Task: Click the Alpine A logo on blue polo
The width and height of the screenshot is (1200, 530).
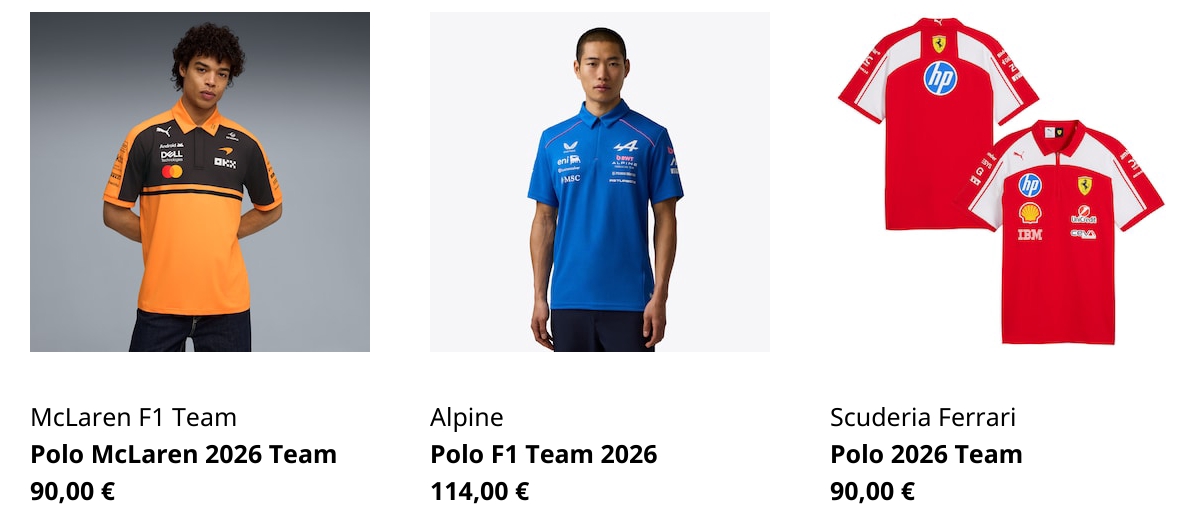Action: point(625,146)
